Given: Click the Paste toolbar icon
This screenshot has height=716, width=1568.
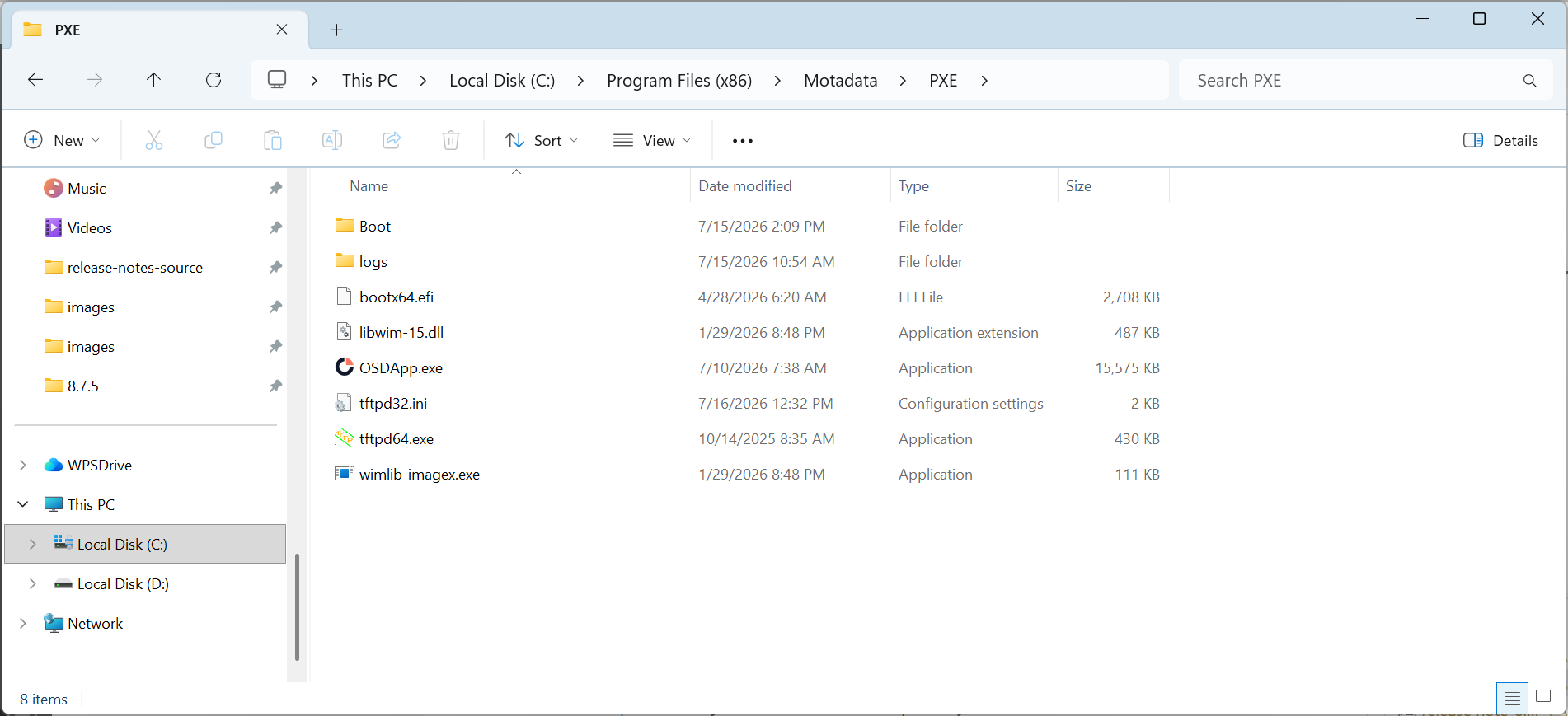Looking at the screenshot, I should click(273, 140).
